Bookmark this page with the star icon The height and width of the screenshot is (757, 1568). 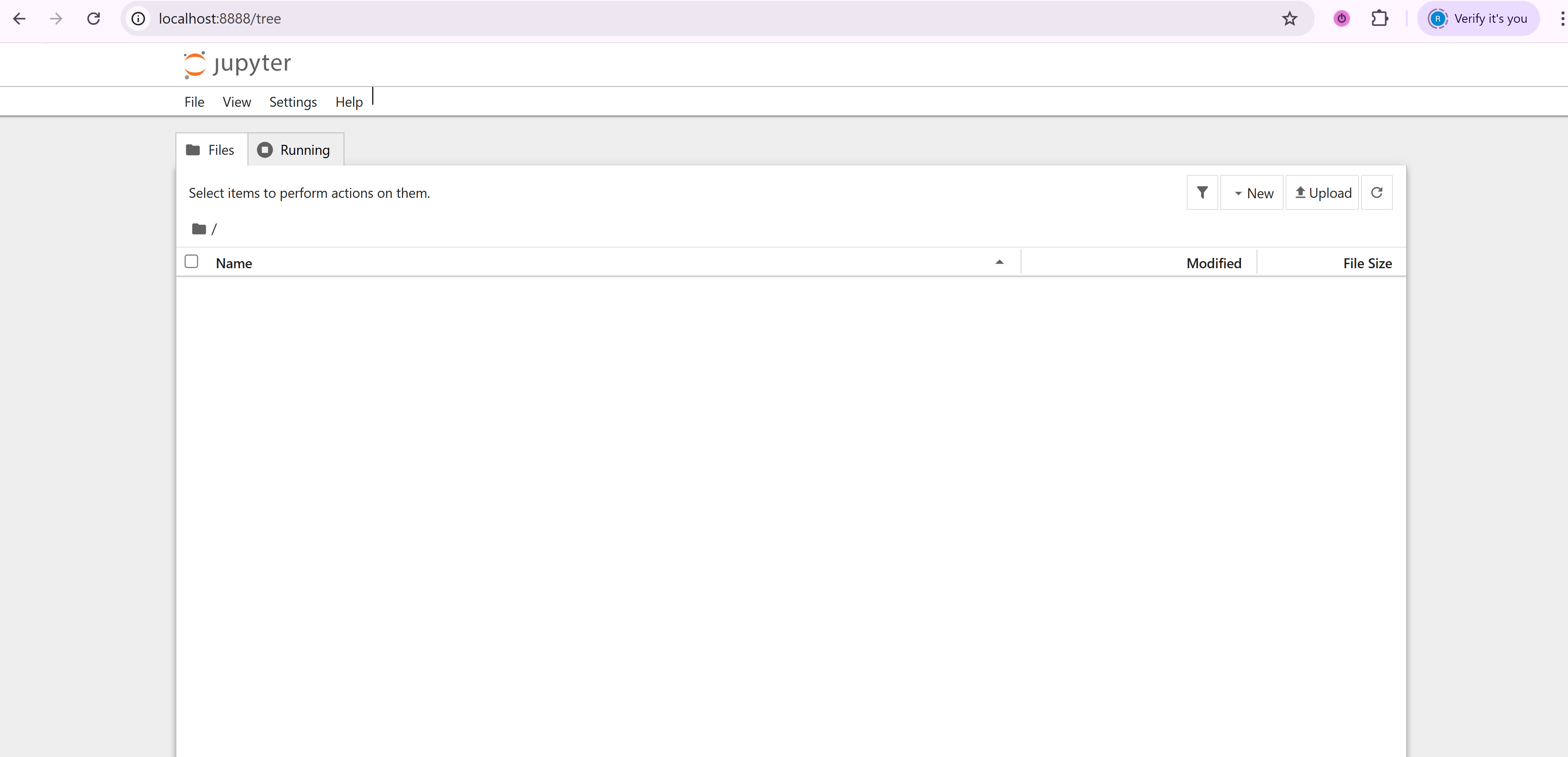pos(1289,19)
